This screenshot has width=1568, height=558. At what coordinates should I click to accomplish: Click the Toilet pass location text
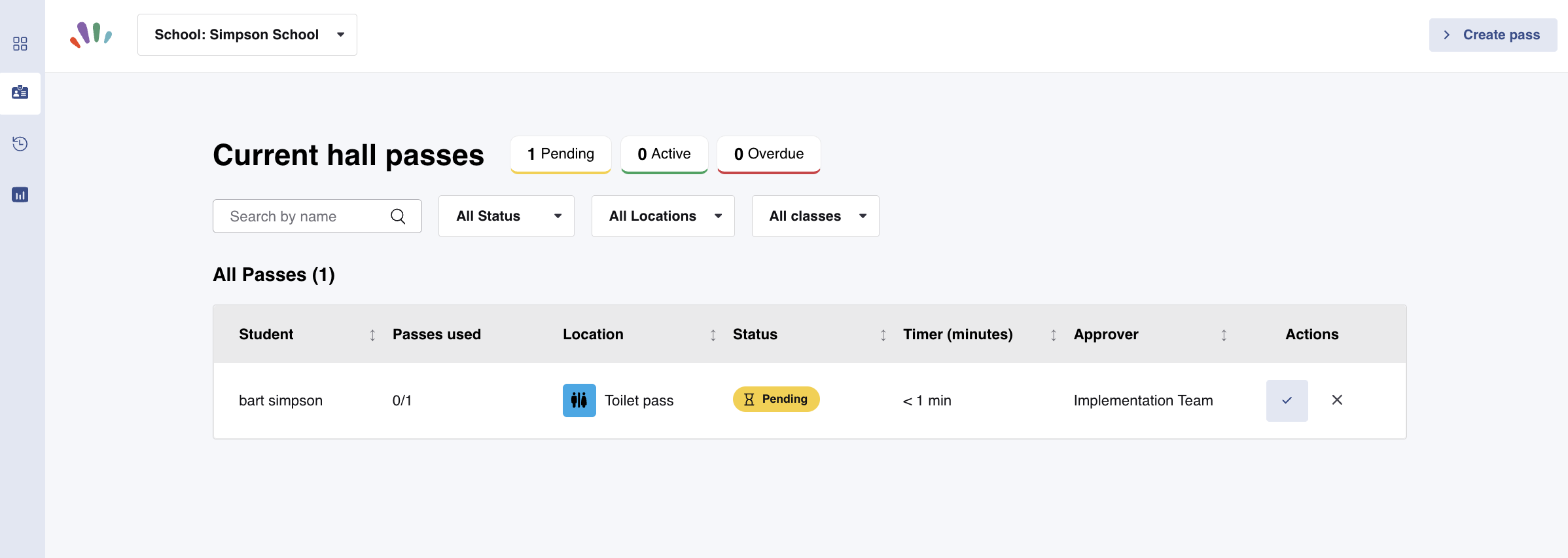click(639, 400)
